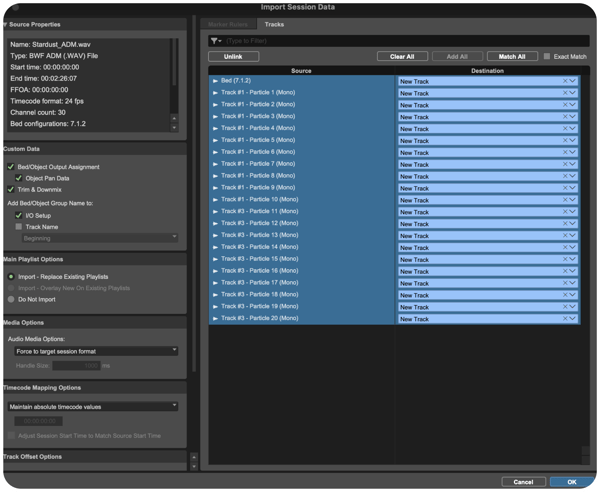Image resolution: width=600 pixels, height=492 pixels.
Task: Clear destination X for Particle 19 row
Action: (565, 306)
